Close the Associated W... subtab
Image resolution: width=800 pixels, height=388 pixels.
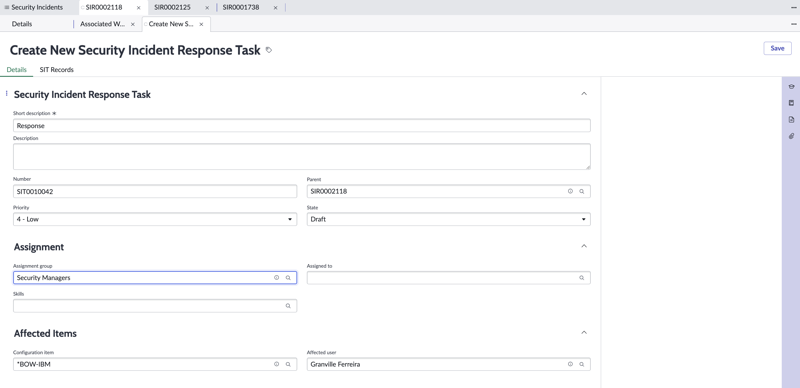click(x=133, y=24)
